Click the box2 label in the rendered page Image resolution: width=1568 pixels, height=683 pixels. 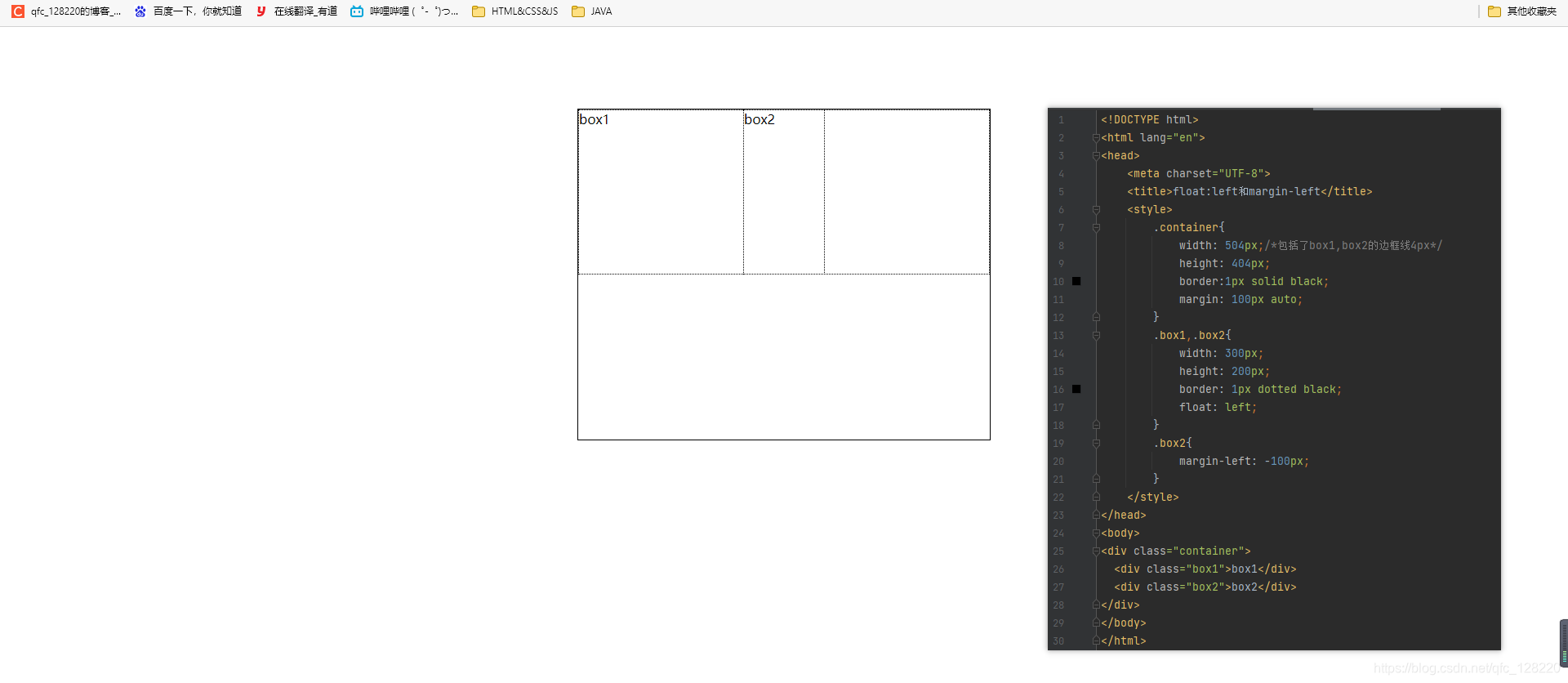pos(759,119)
